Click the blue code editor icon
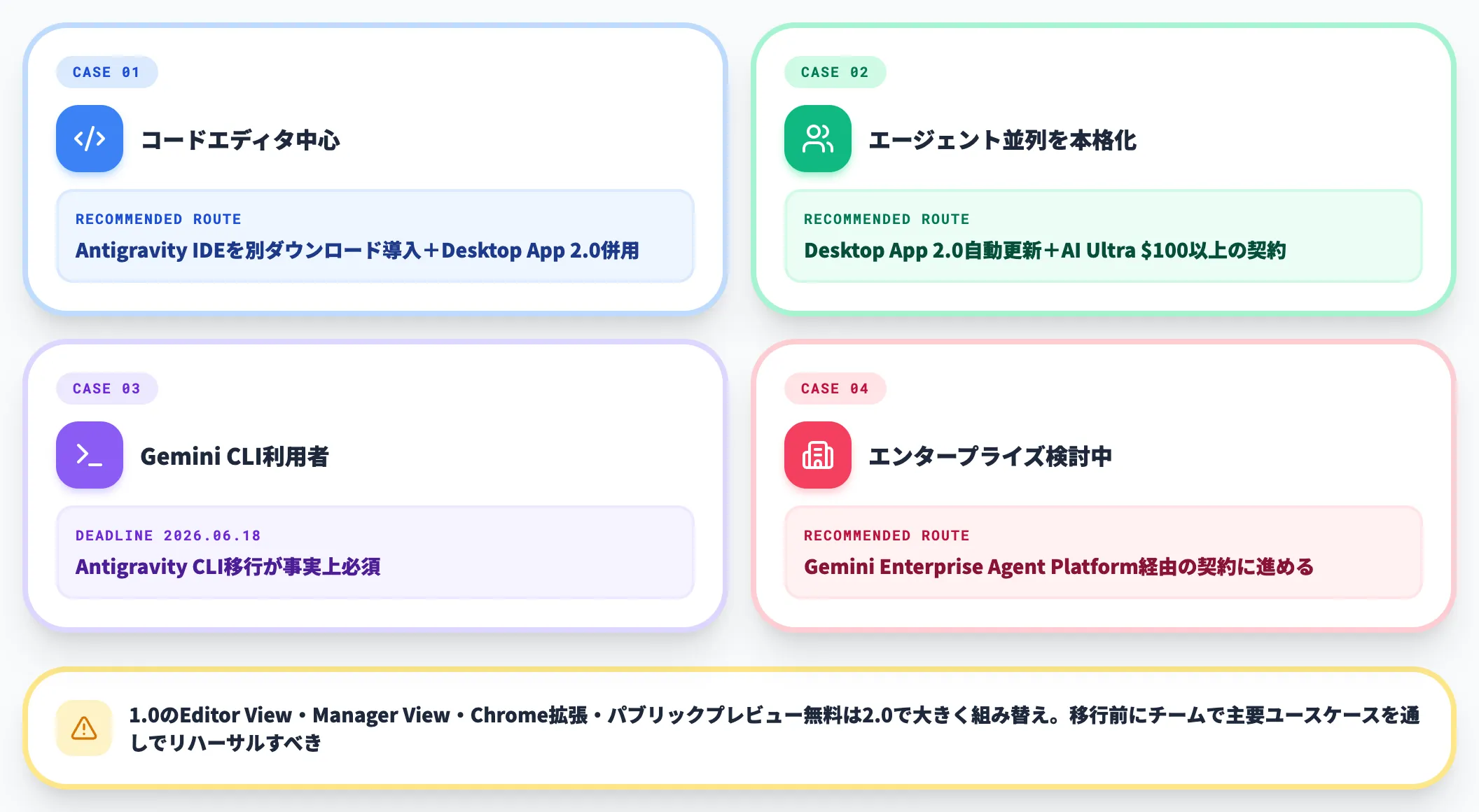Viewport: 1479px width, 812px height. tap(90, 139)
